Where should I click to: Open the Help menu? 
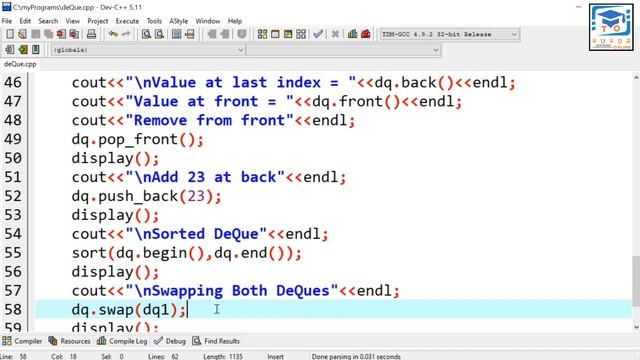pyautogui.click(x=235, y=21)
